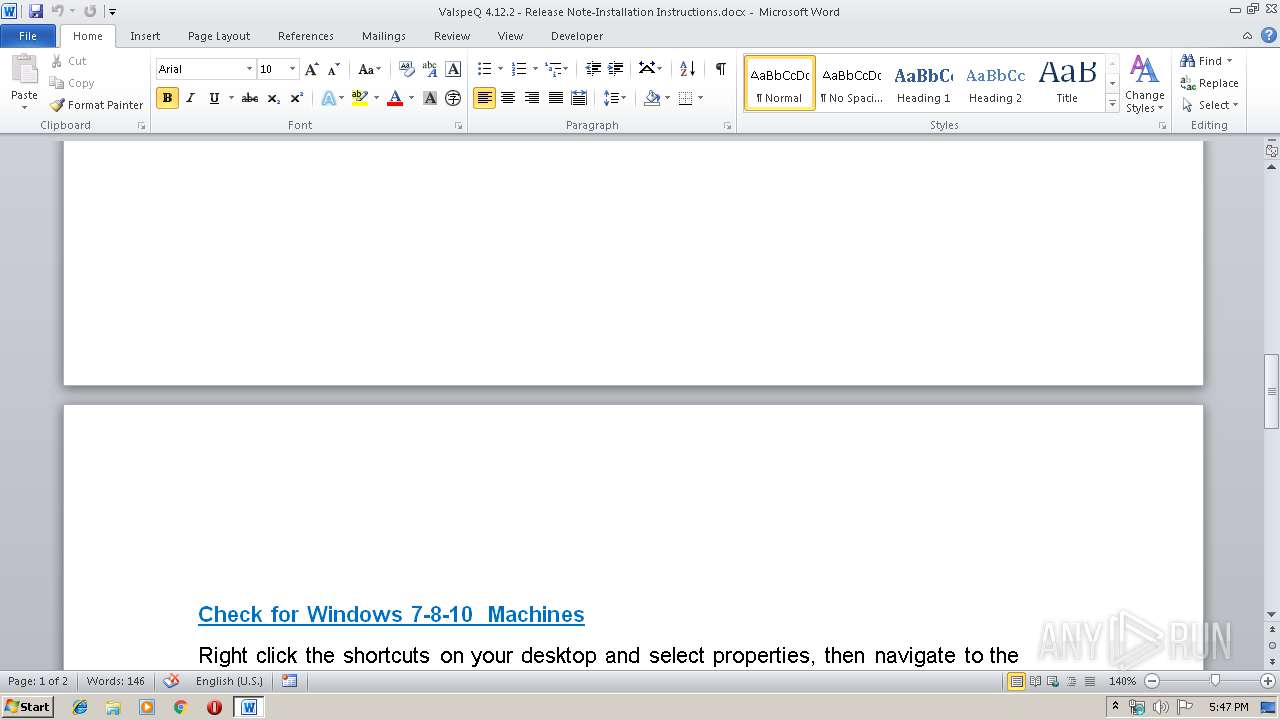The image size is (1280, 720).
Task: Open the Font name dropdown
Action: [249, 69]
